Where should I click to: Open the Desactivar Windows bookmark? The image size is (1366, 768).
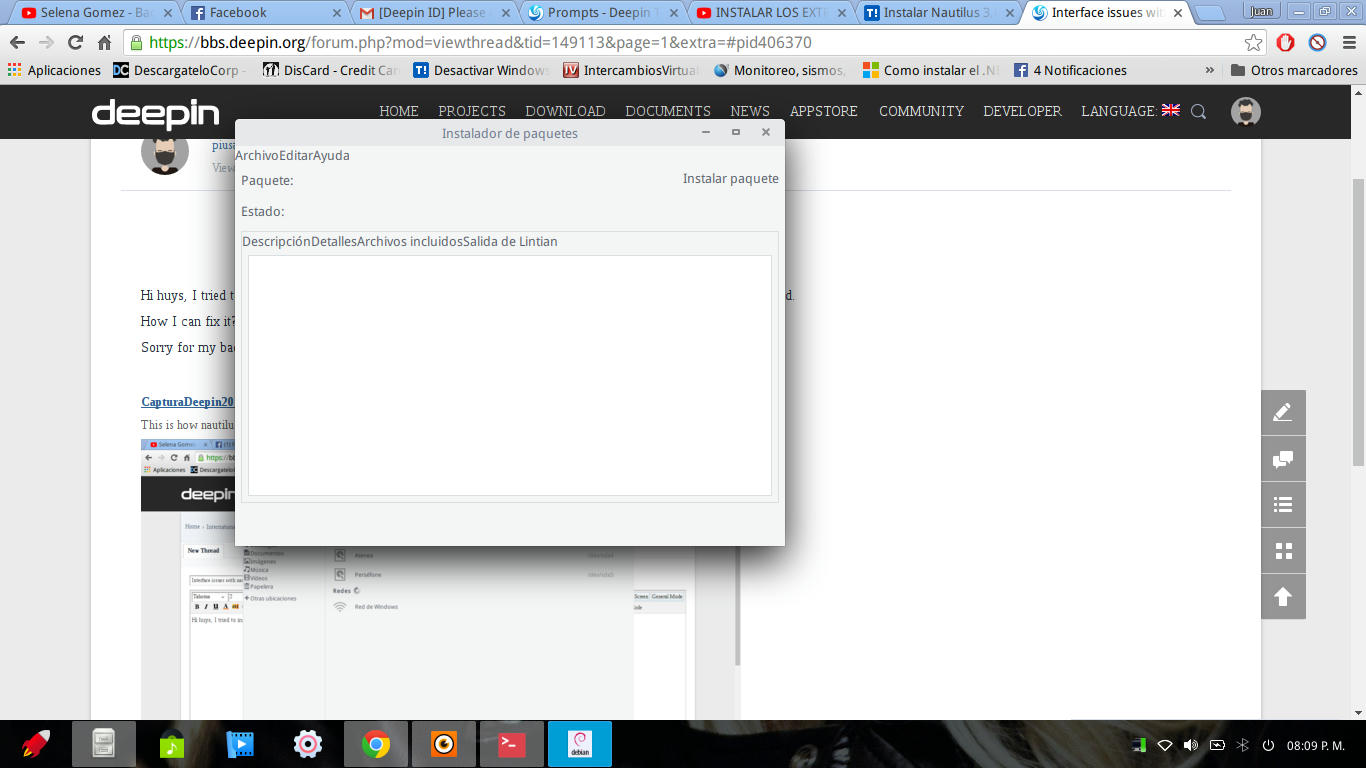point(481,70)
